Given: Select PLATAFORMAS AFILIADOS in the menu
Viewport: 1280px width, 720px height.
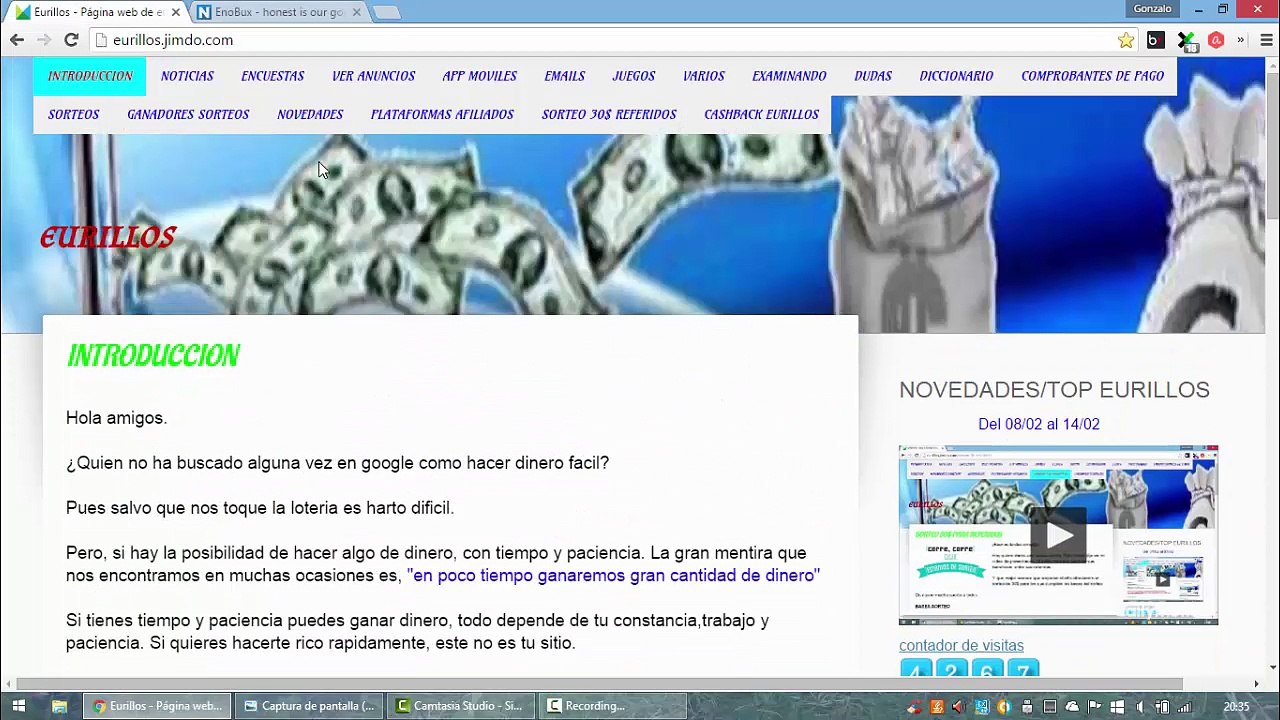Looking at the screenshot, I should (442, 115).
